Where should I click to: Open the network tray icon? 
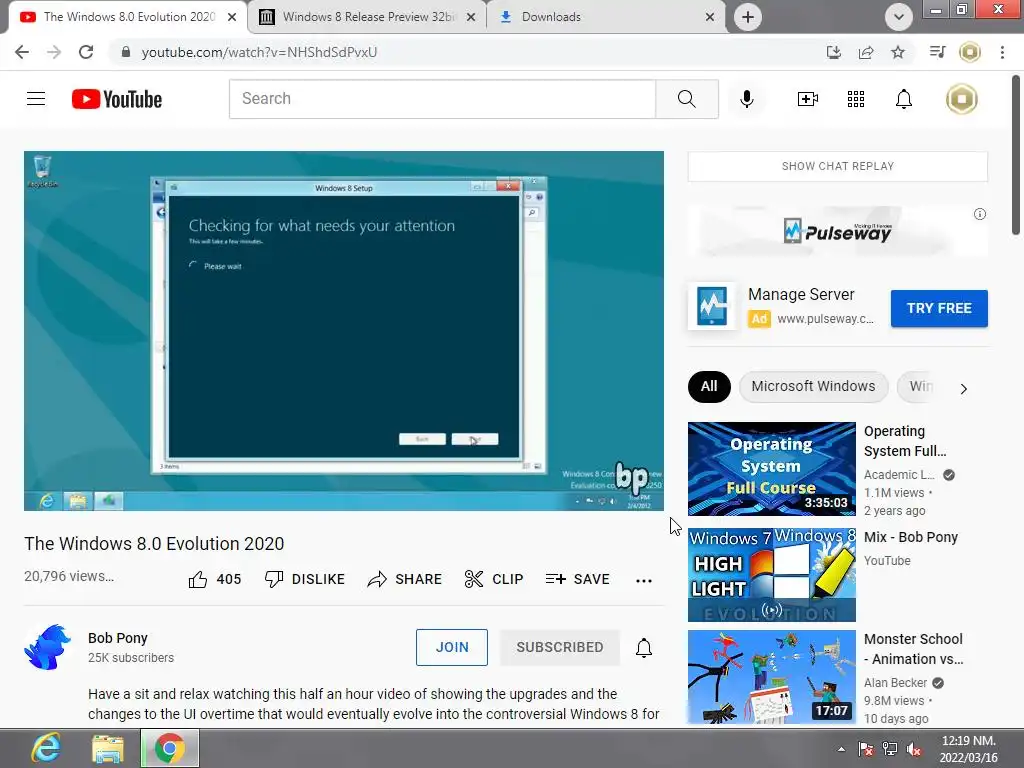click(889, 750)
